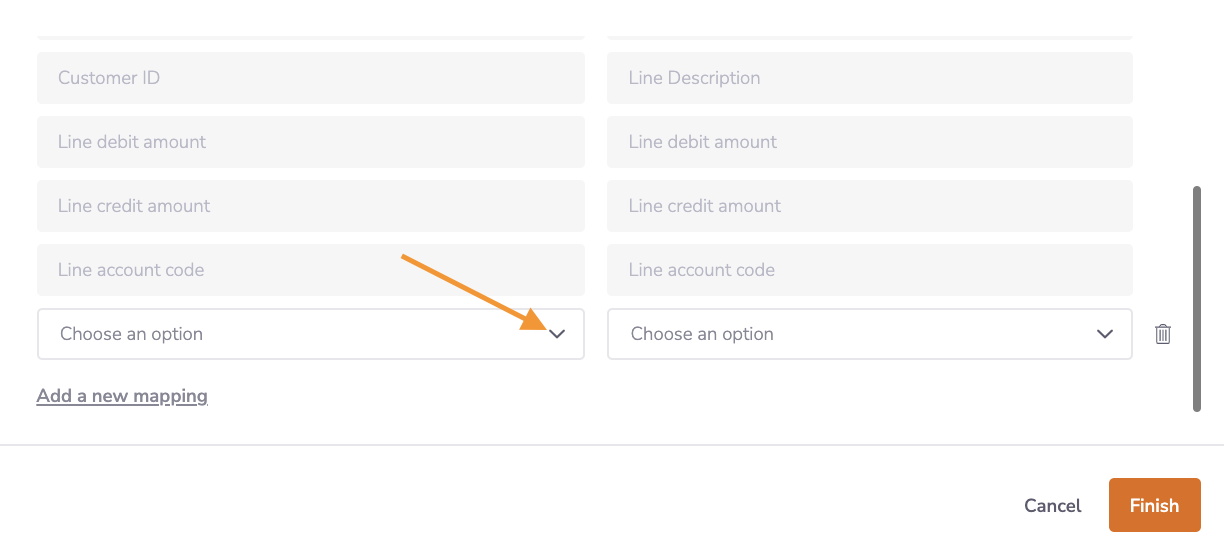1224x543 pixels.
Task: Open left Choose an option combo box
Action: point(311,334)
